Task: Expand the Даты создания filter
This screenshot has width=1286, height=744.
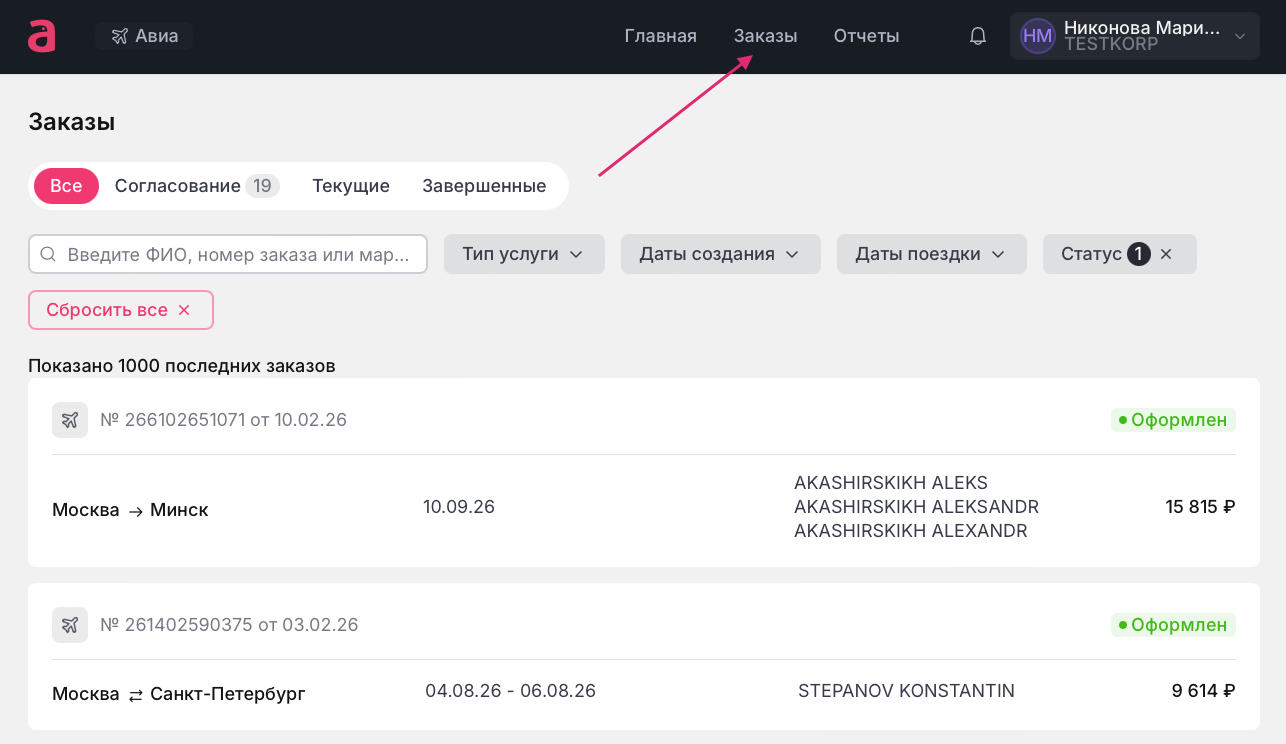Action: (720, 254)
